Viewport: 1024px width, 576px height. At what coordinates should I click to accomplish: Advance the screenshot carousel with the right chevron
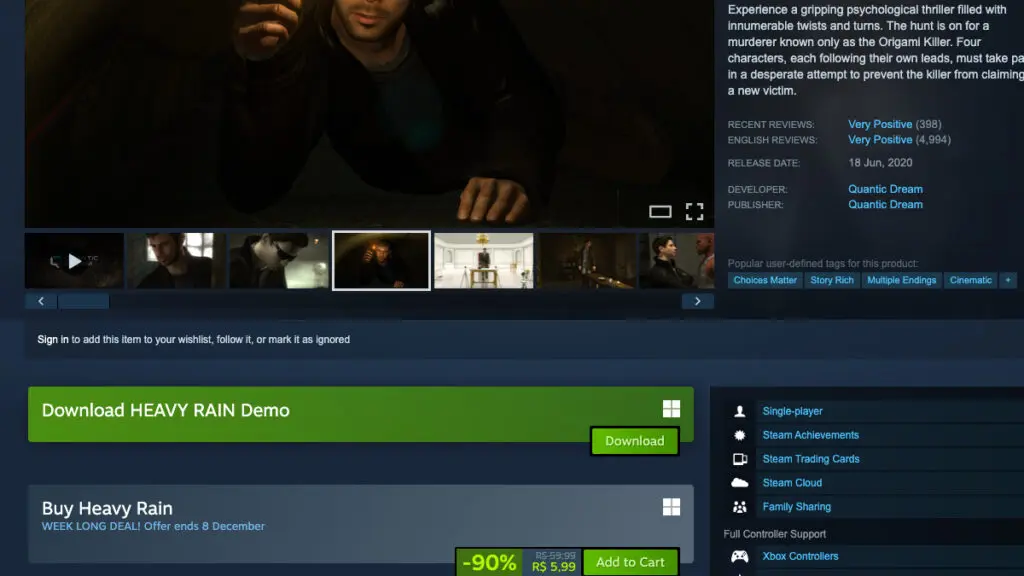point(697,300)
